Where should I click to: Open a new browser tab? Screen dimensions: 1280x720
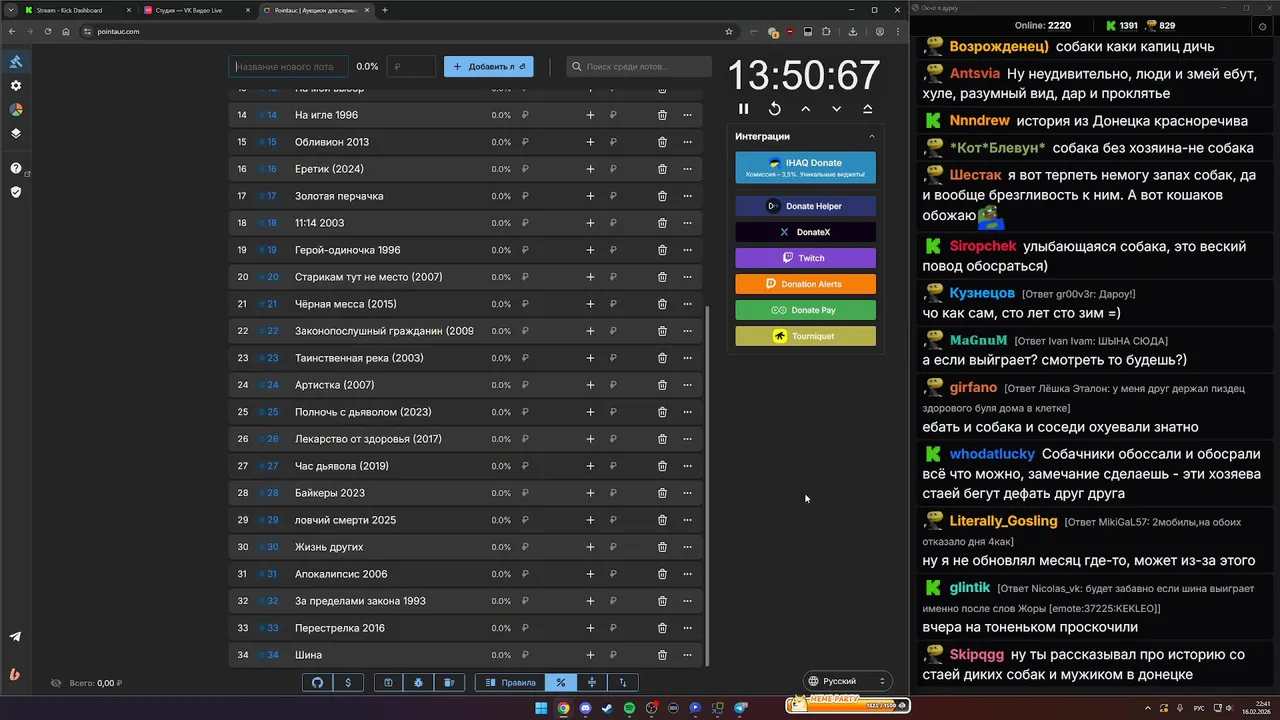(x=385, y=10)
